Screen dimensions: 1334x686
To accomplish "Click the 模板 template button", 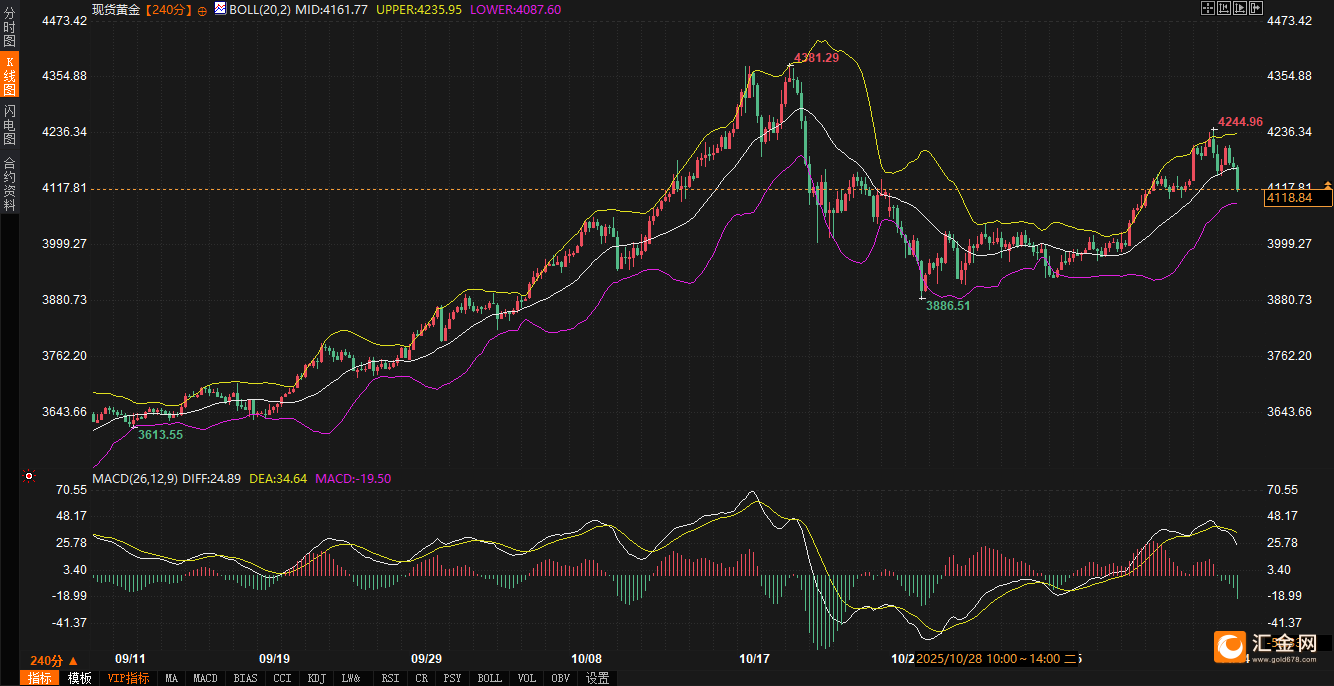I will coord(80,678).
